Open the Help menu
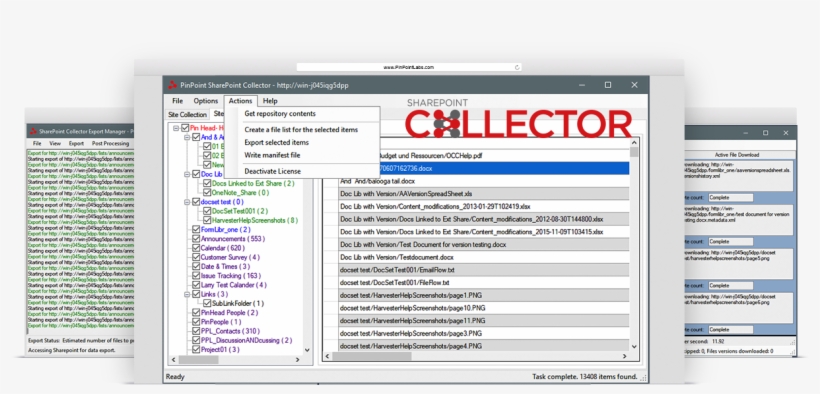 point(270,101)
